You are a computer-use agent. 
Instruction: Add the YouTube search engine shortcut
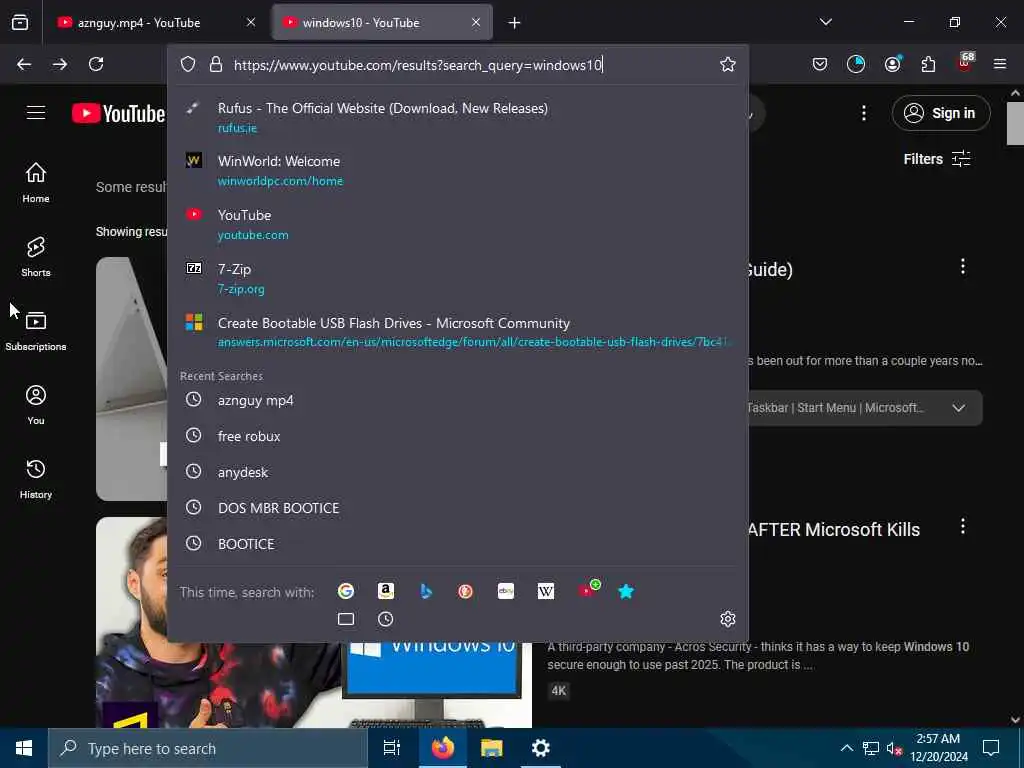pyautogui.click(x=588, y=589)
